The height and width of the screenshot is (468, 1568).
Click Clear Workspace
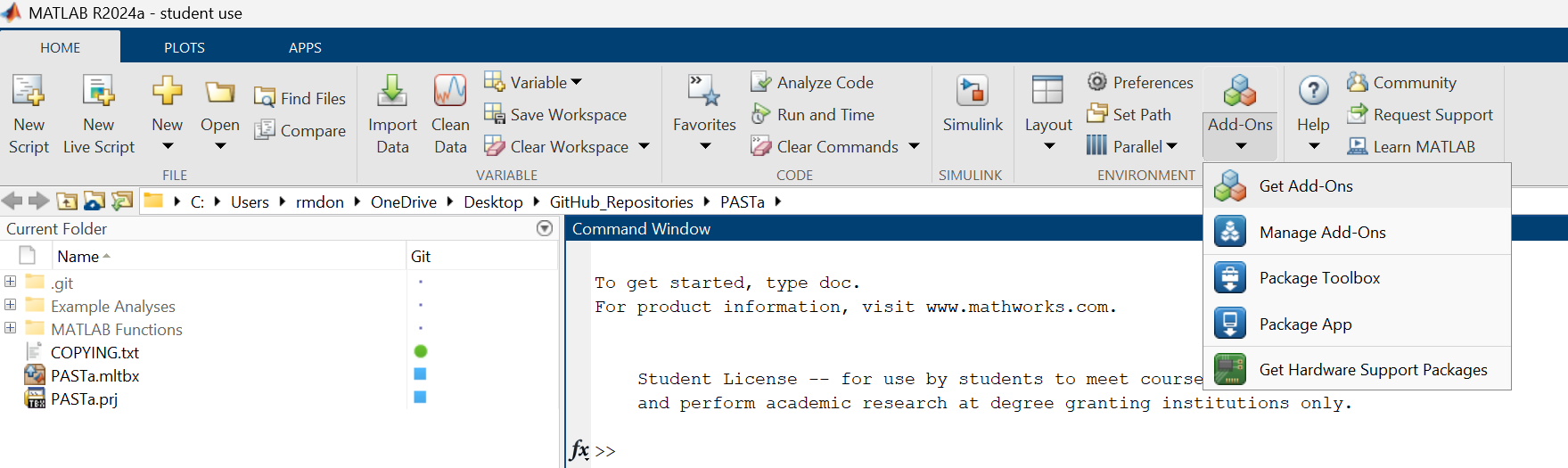pyautogui.click(x=556, y=146)
